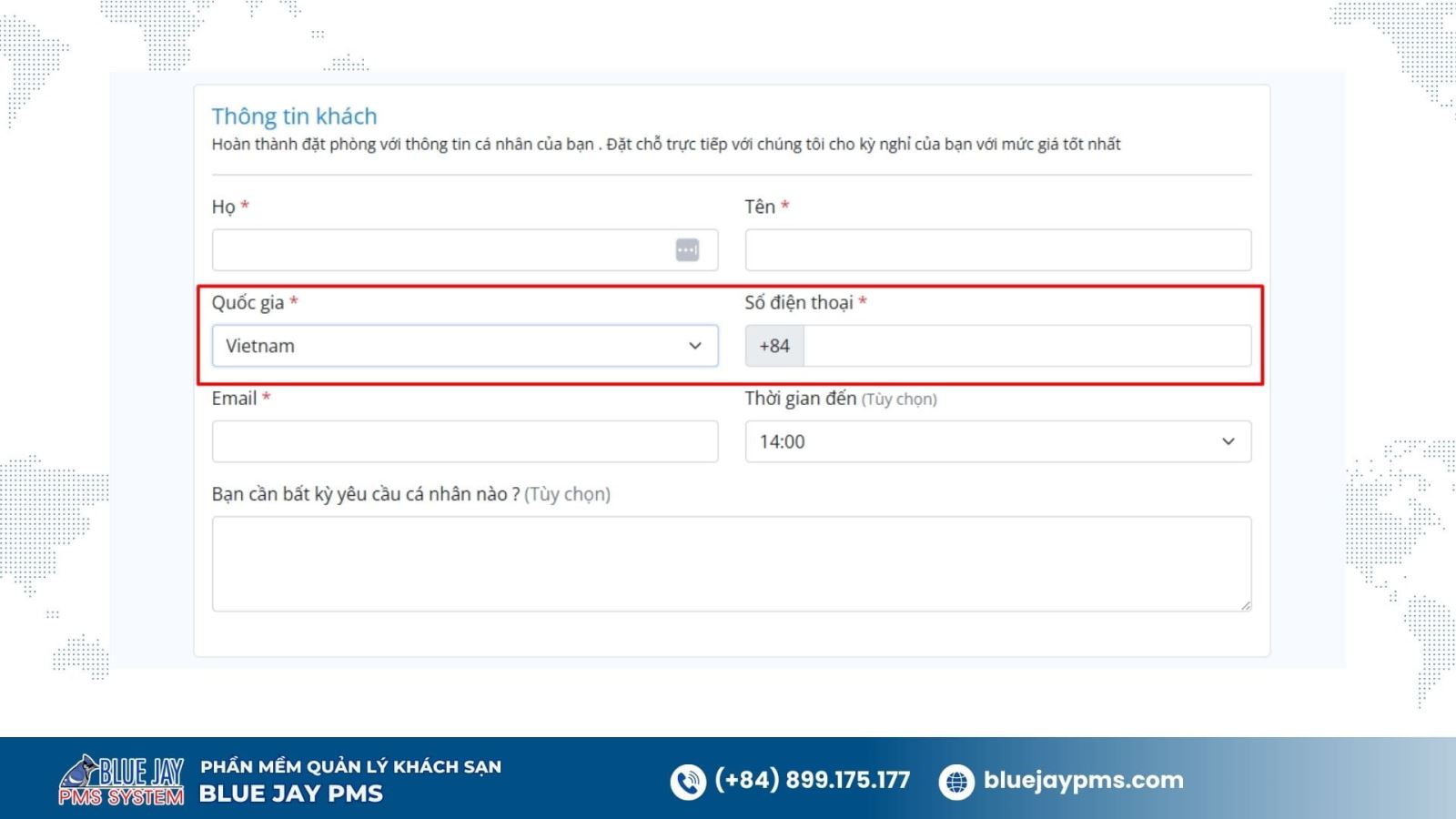
Task: Click the Email label
Action: tap(234, 399)
